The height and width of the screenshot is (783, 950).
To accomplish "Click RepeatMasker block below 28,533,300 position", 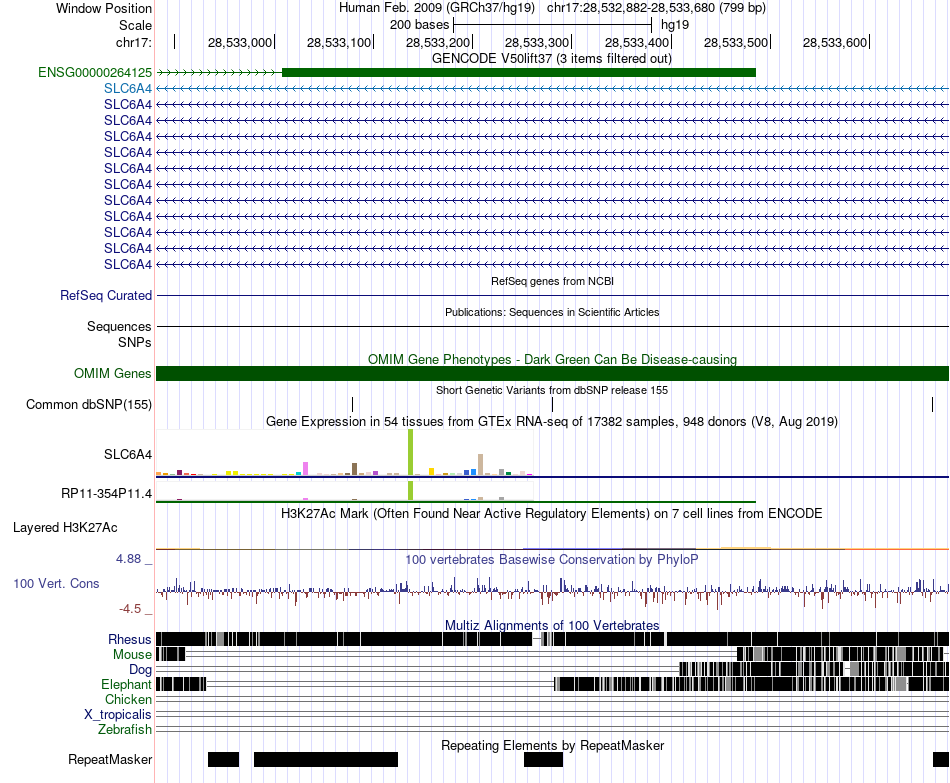I will click(543, 759).
